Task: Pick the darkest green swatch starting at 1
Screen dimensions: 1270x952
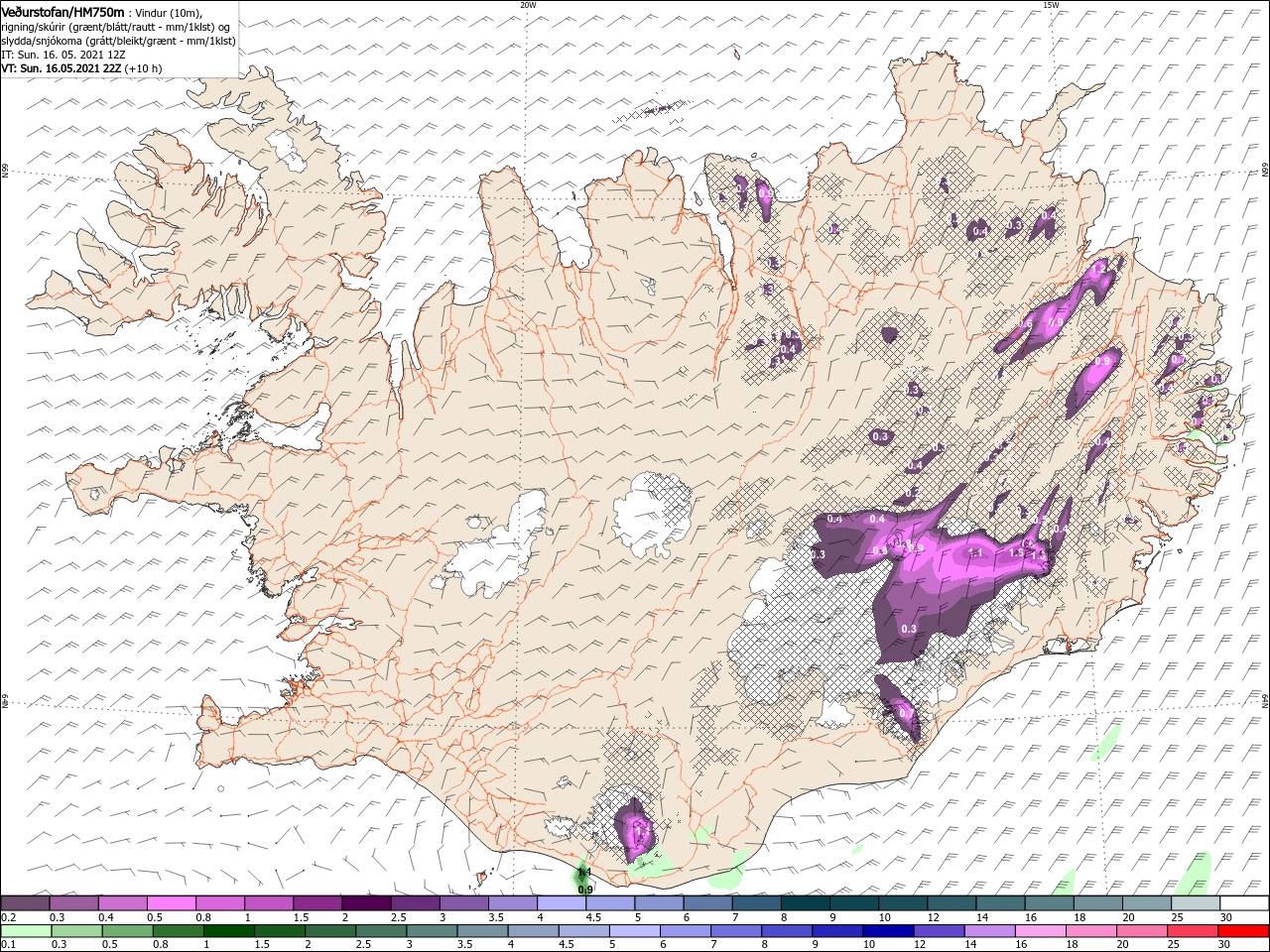Action: pyautogui.click(x=228, y=931)
